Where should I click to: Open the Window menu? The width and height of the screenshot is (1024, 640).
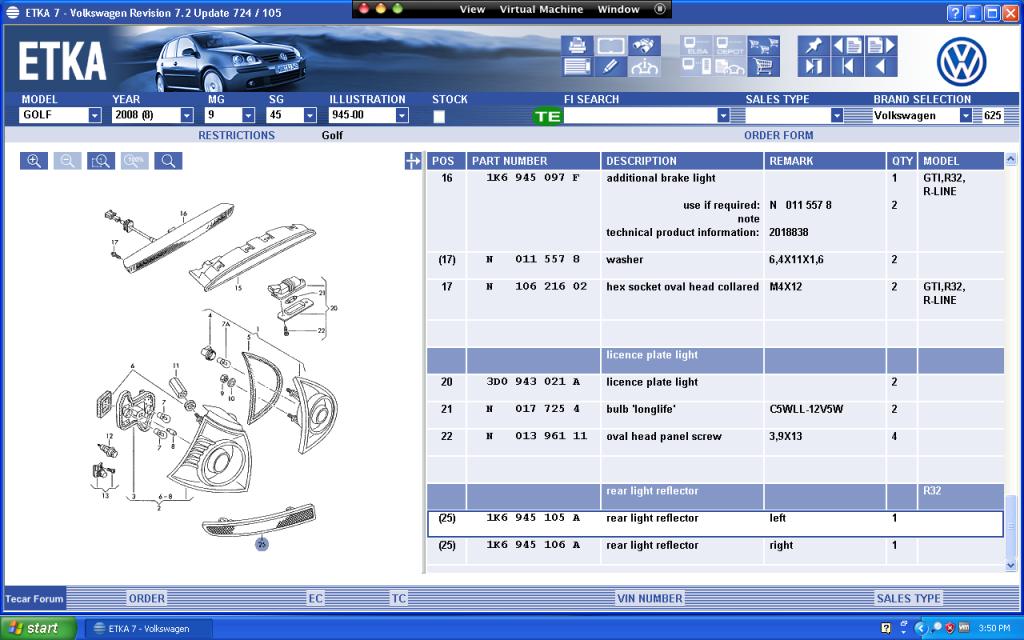point(618,9)
